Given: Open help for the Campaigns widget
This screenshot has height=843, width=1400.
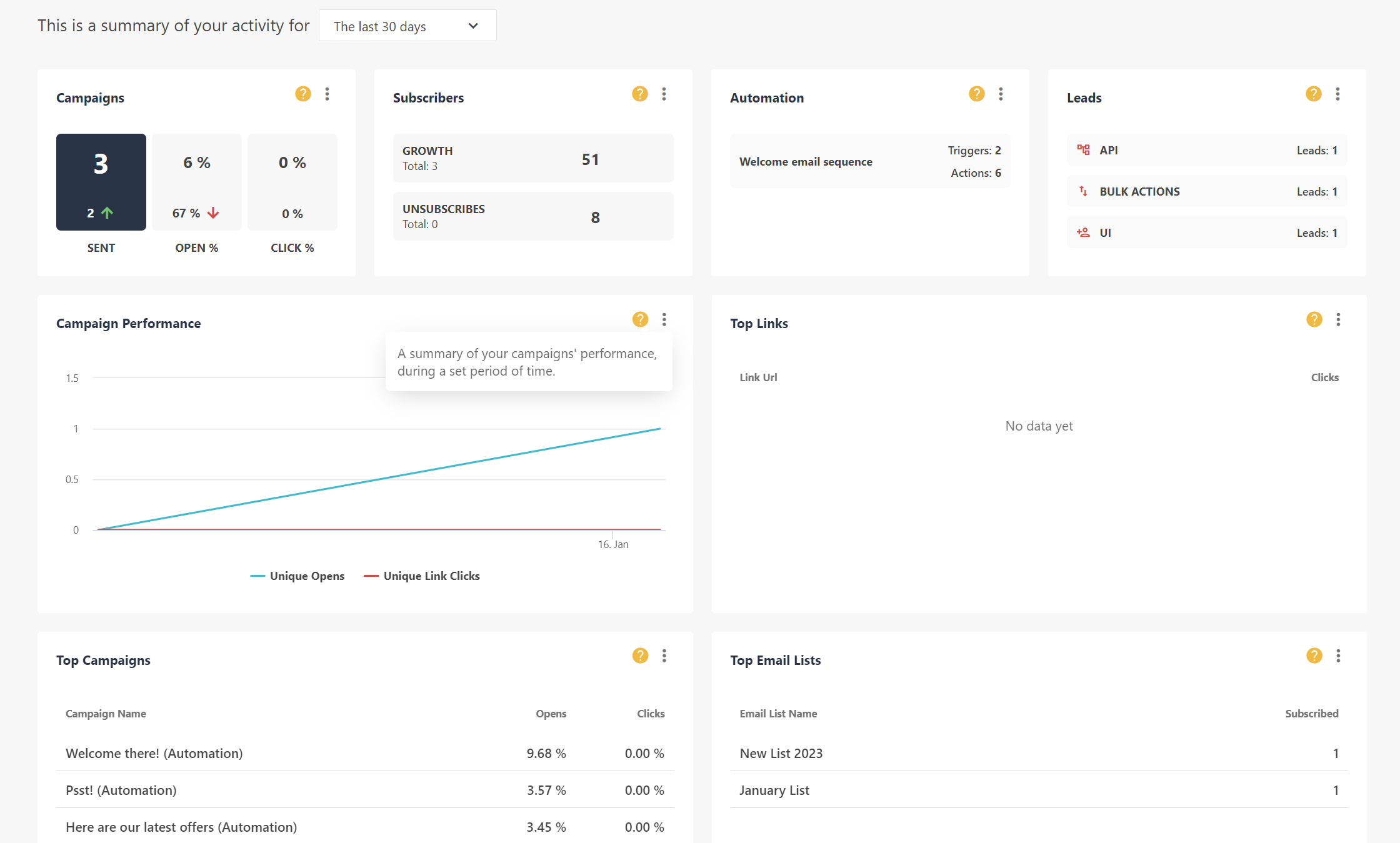Looking at the screenshot, I should [303, 94].
